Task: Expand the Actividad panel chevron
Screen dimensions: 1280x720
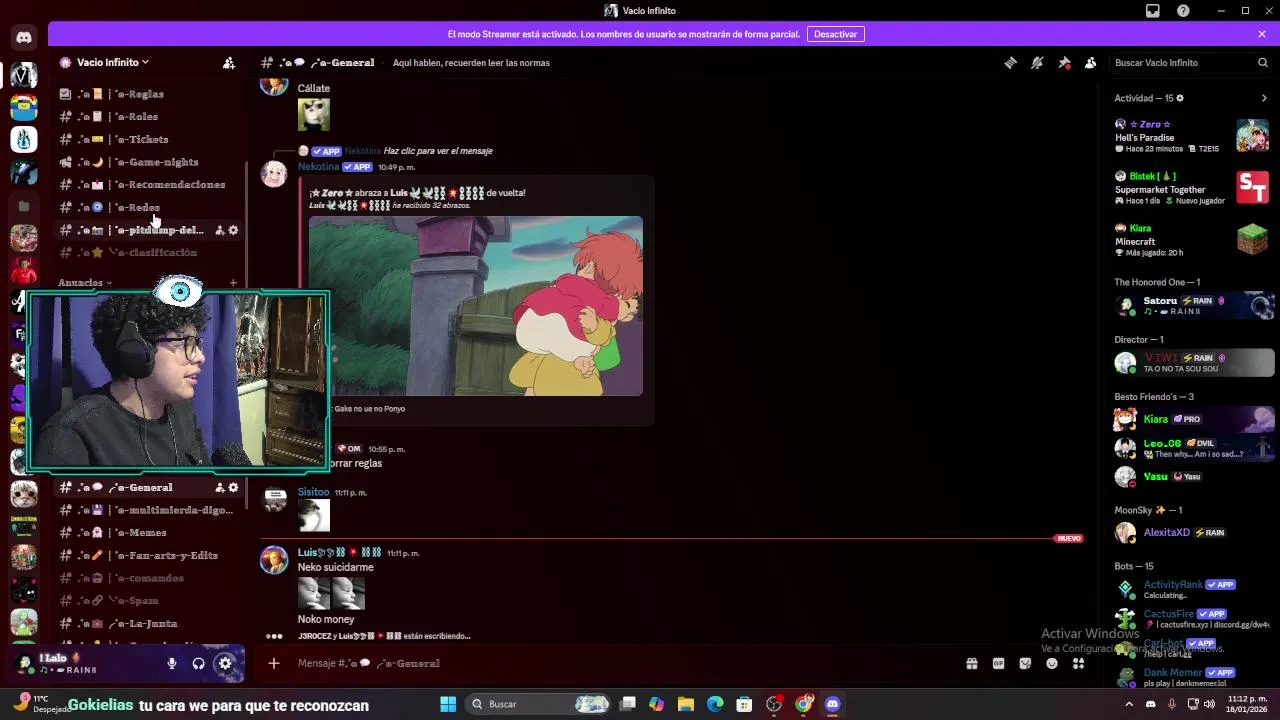Action: coord(1264,98)
